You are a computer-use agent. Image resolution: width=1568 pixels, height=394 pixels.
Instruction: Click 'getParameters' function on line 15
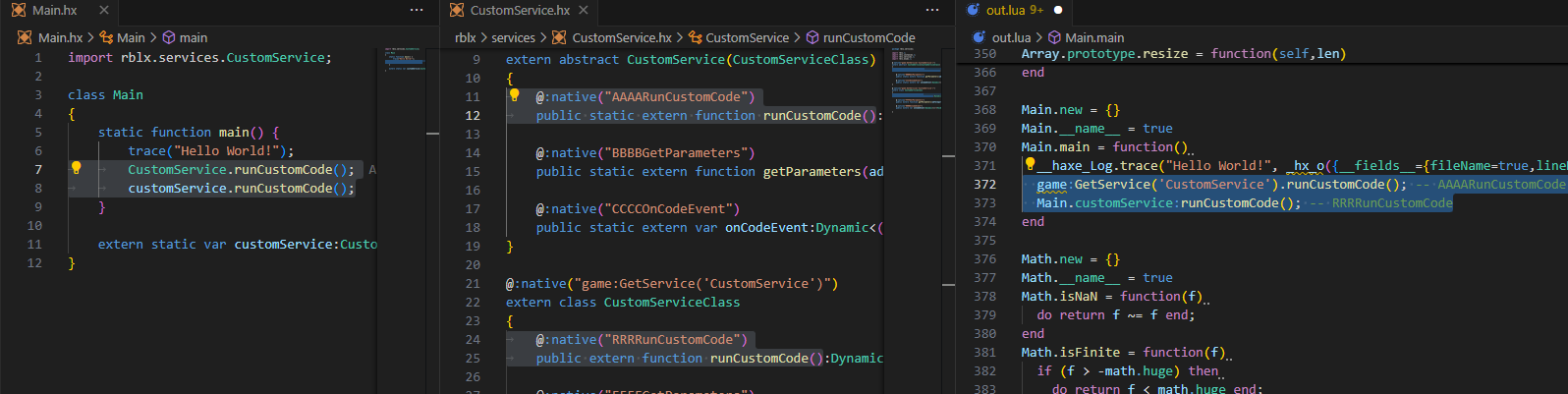click(x=812, y=171)
